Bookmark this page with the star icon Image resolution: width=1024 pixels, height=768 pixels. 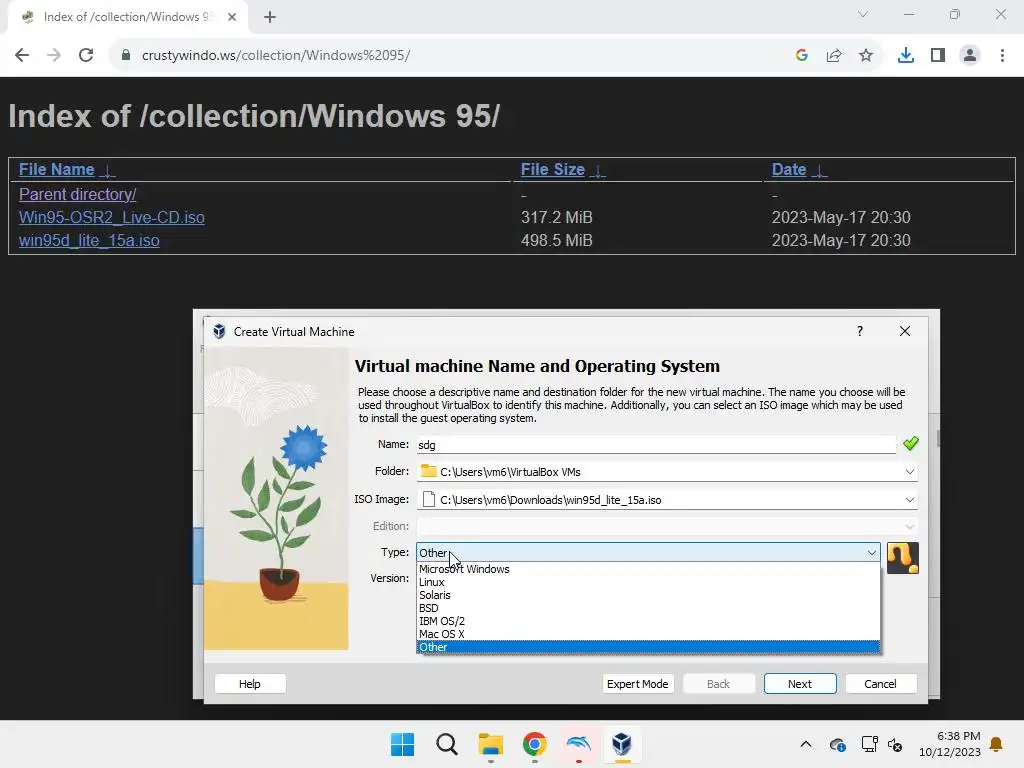point(866,56)
